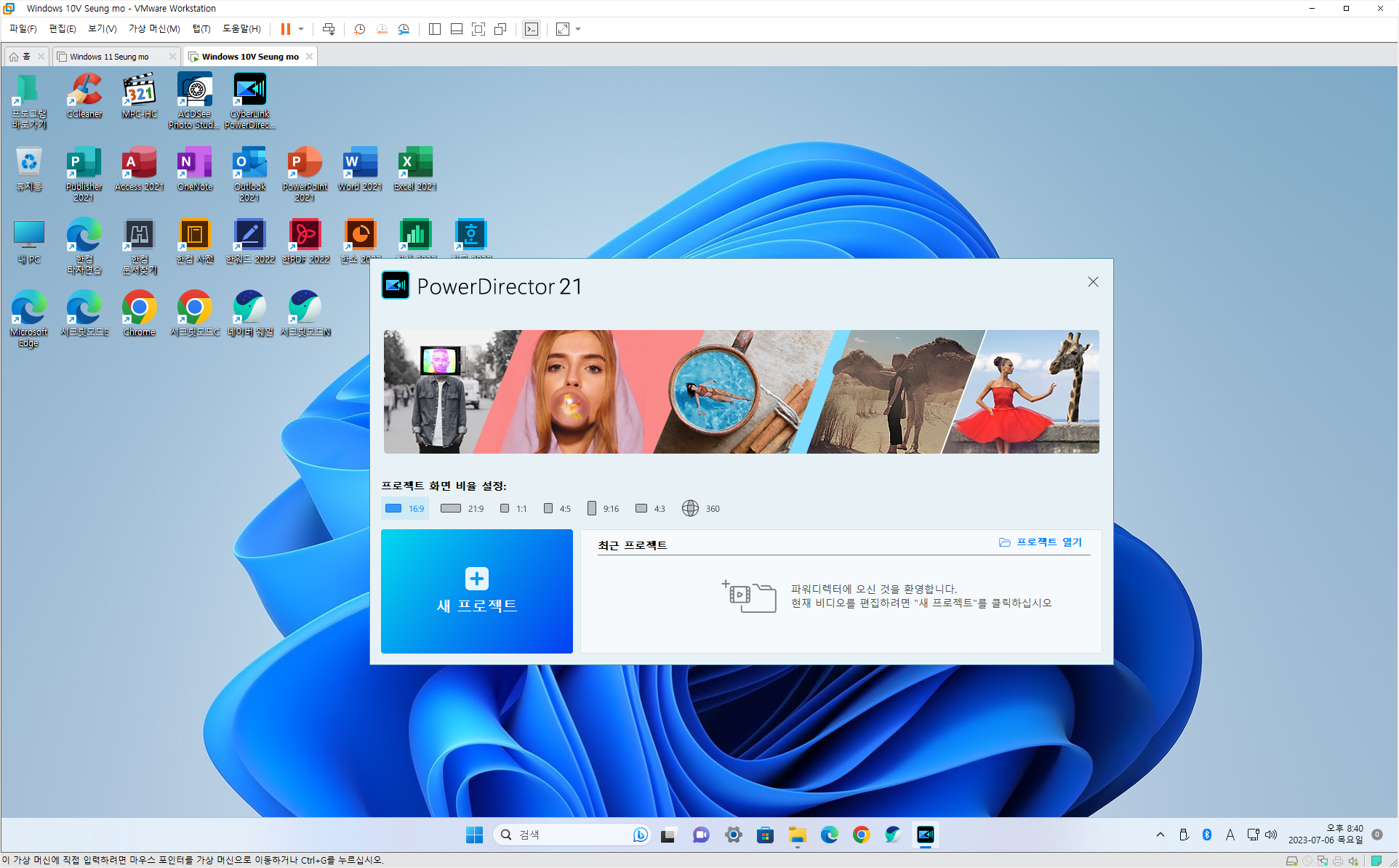This screenshot has height=868, width=1399.
Task: Click the New Project tile with the plus icon
Action: pos(476,590)
